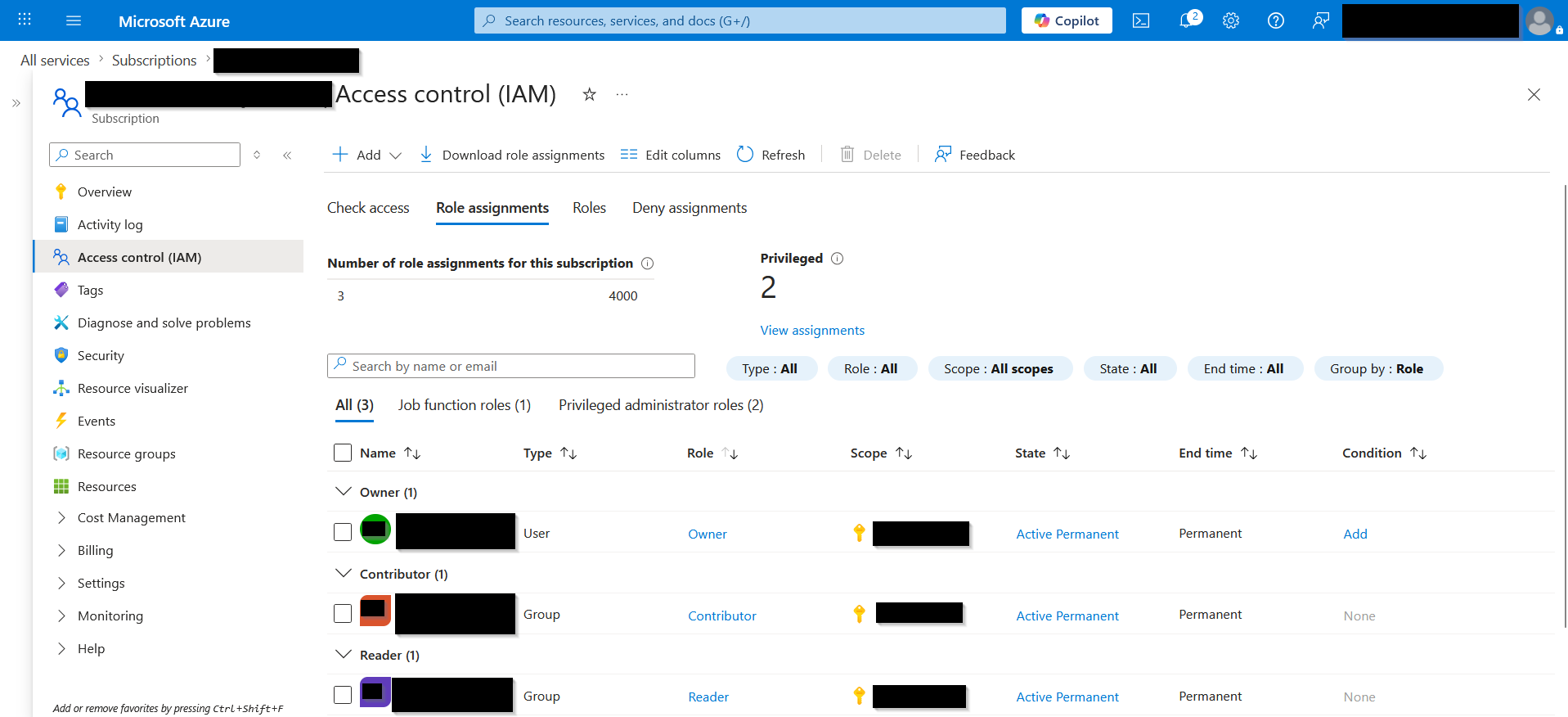Focus the global search resources box
This screenshot has height=717, width=1568.
[x=740, y=20]
